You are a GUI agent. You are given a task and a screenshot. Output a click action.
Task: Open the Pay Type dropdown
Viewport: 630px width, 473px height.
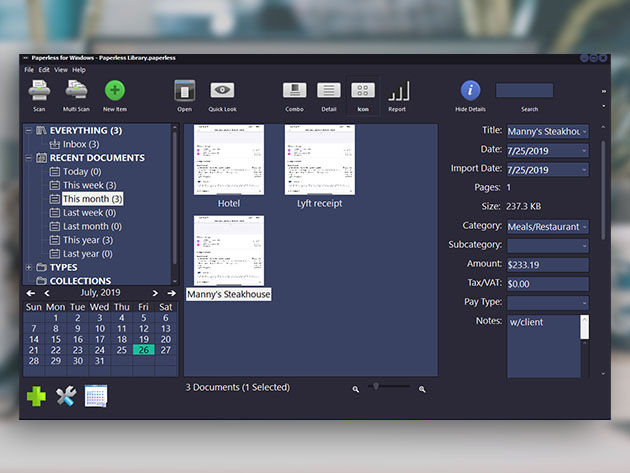[584, 303]
